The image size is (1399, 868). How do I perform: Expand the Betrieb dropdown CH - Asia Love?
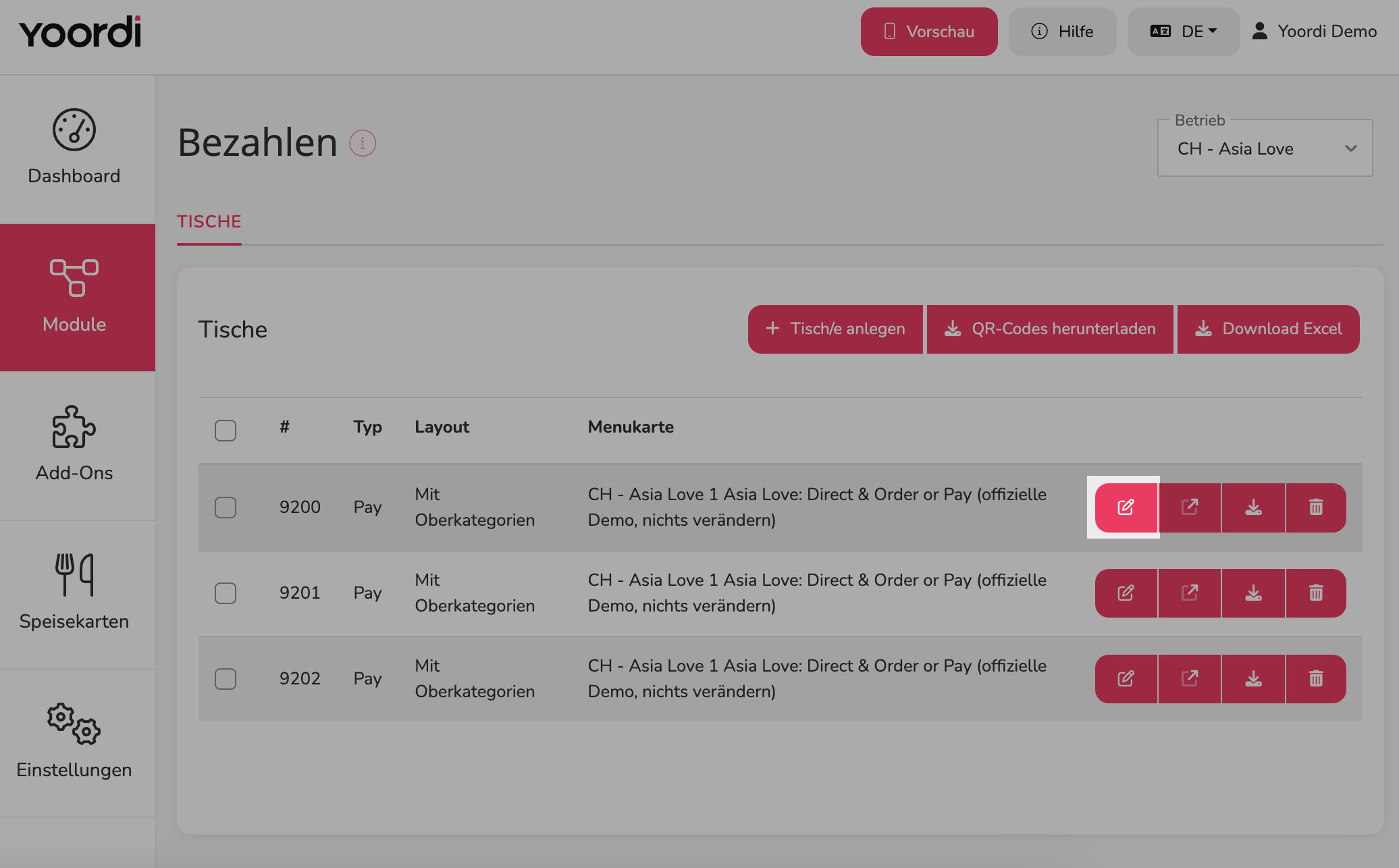click(x=1265, y=148)
